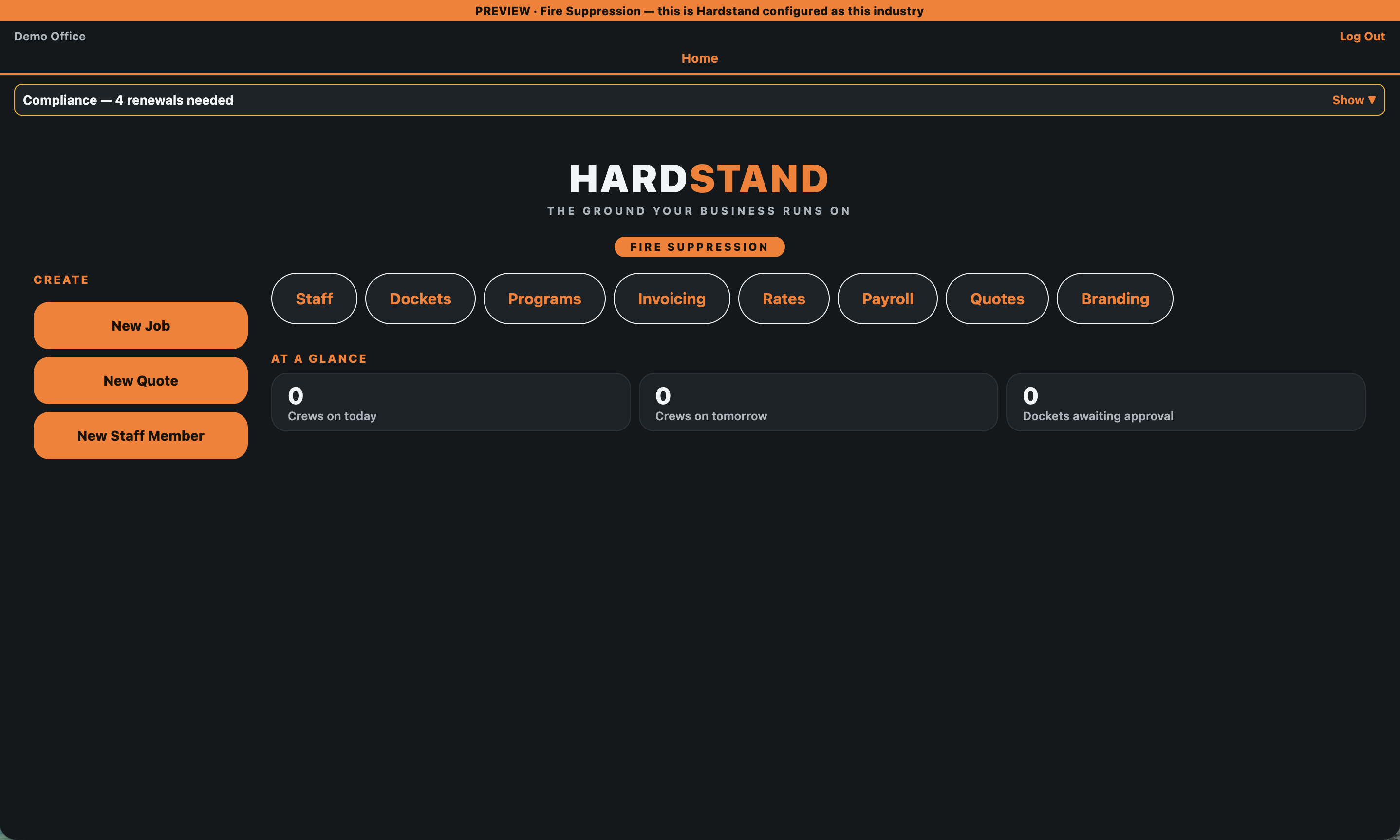
Task: Click the Dockets awaiting approval card
Action: 1186,402
